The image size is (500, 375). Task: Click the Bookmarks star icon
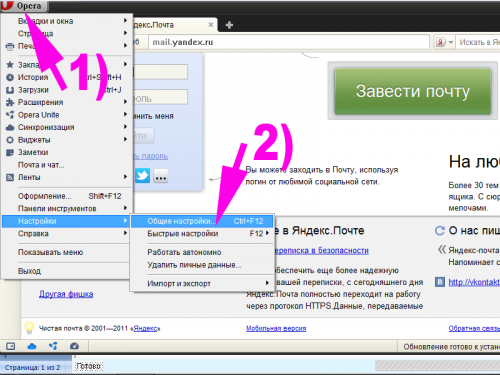[10, 65]
